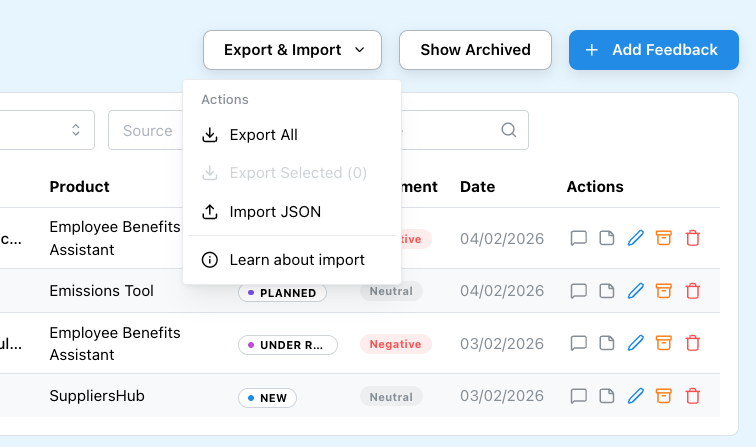Archive the Emissions Tool feedback entry
Viewport: 756px width, 447px height.
[x=663, y=291]
